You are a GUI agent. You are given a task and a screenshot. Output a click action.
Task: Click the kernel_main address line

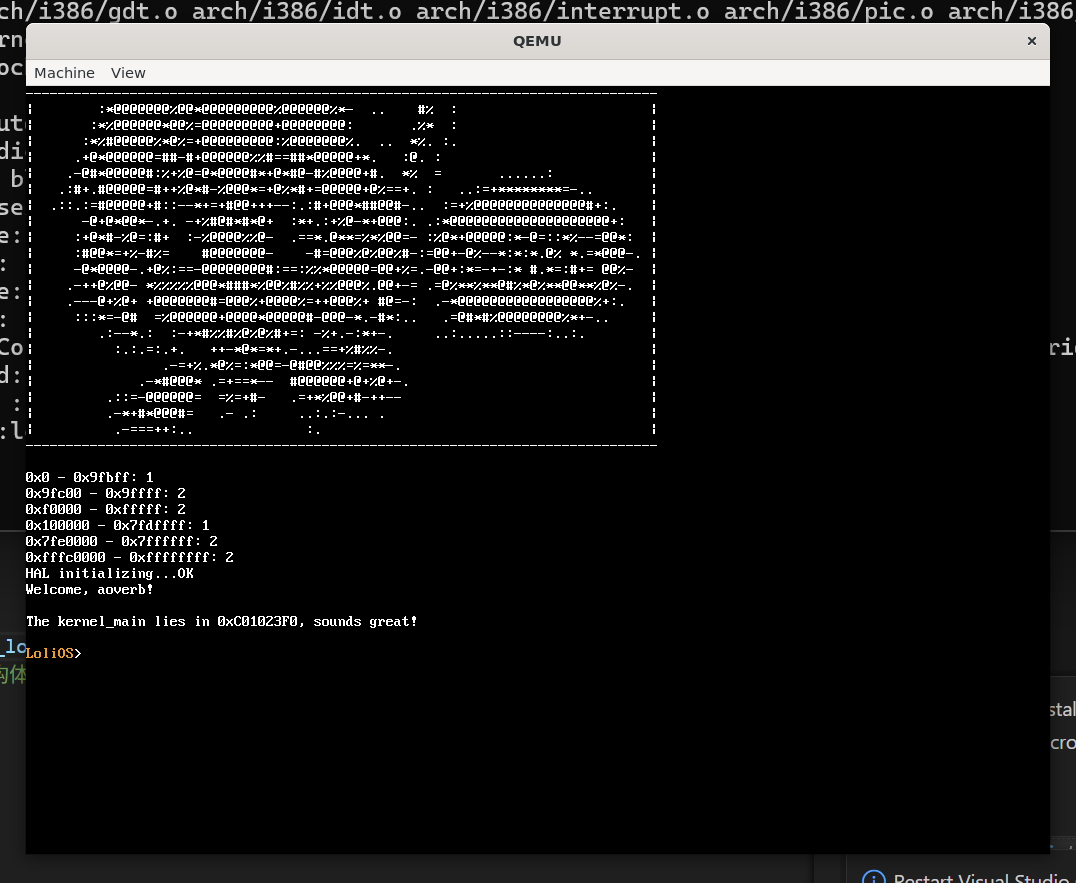[x=221, y=621]
